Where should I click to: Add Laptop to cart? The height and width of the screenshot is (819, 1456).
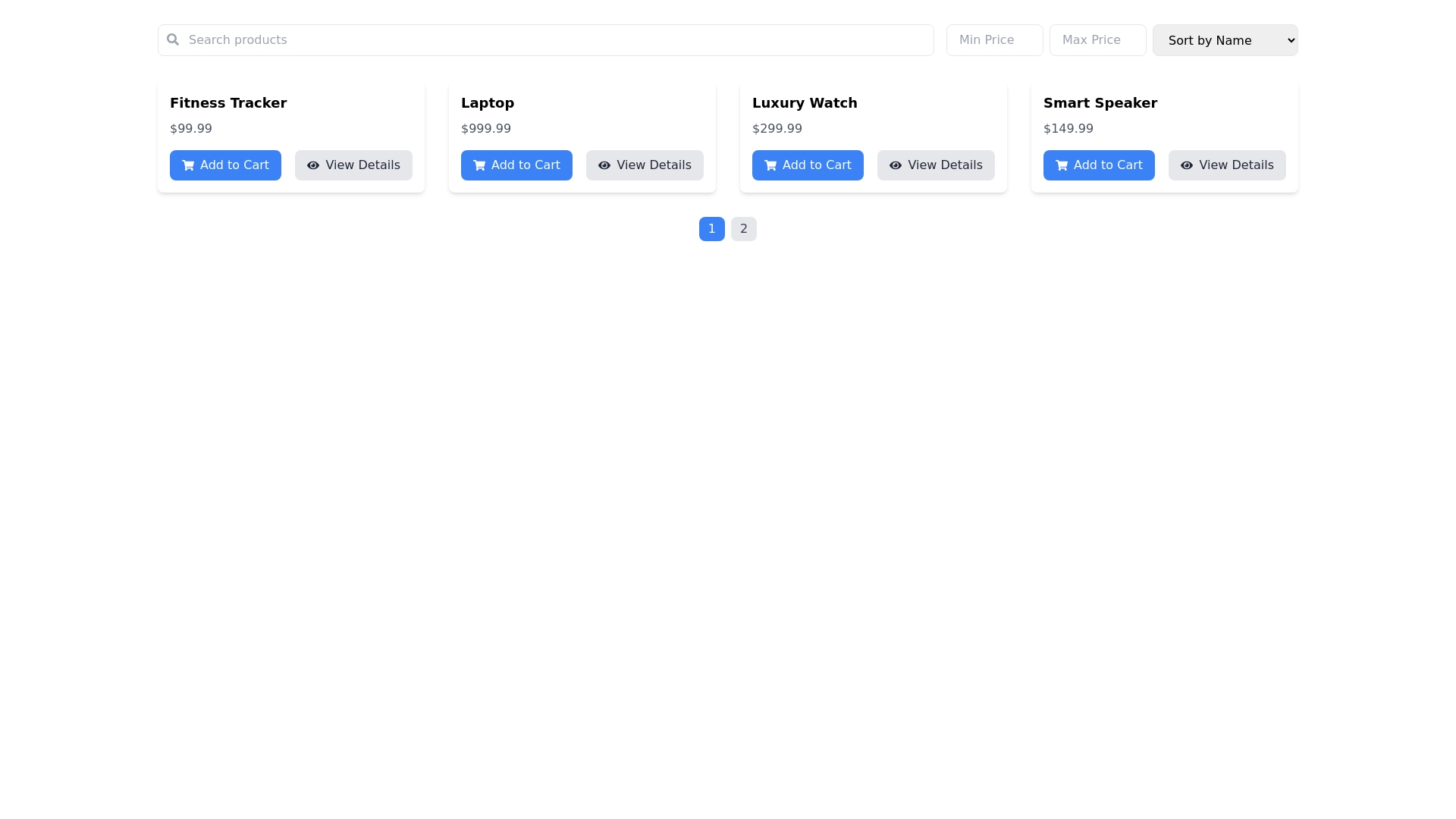coord(516,165)
